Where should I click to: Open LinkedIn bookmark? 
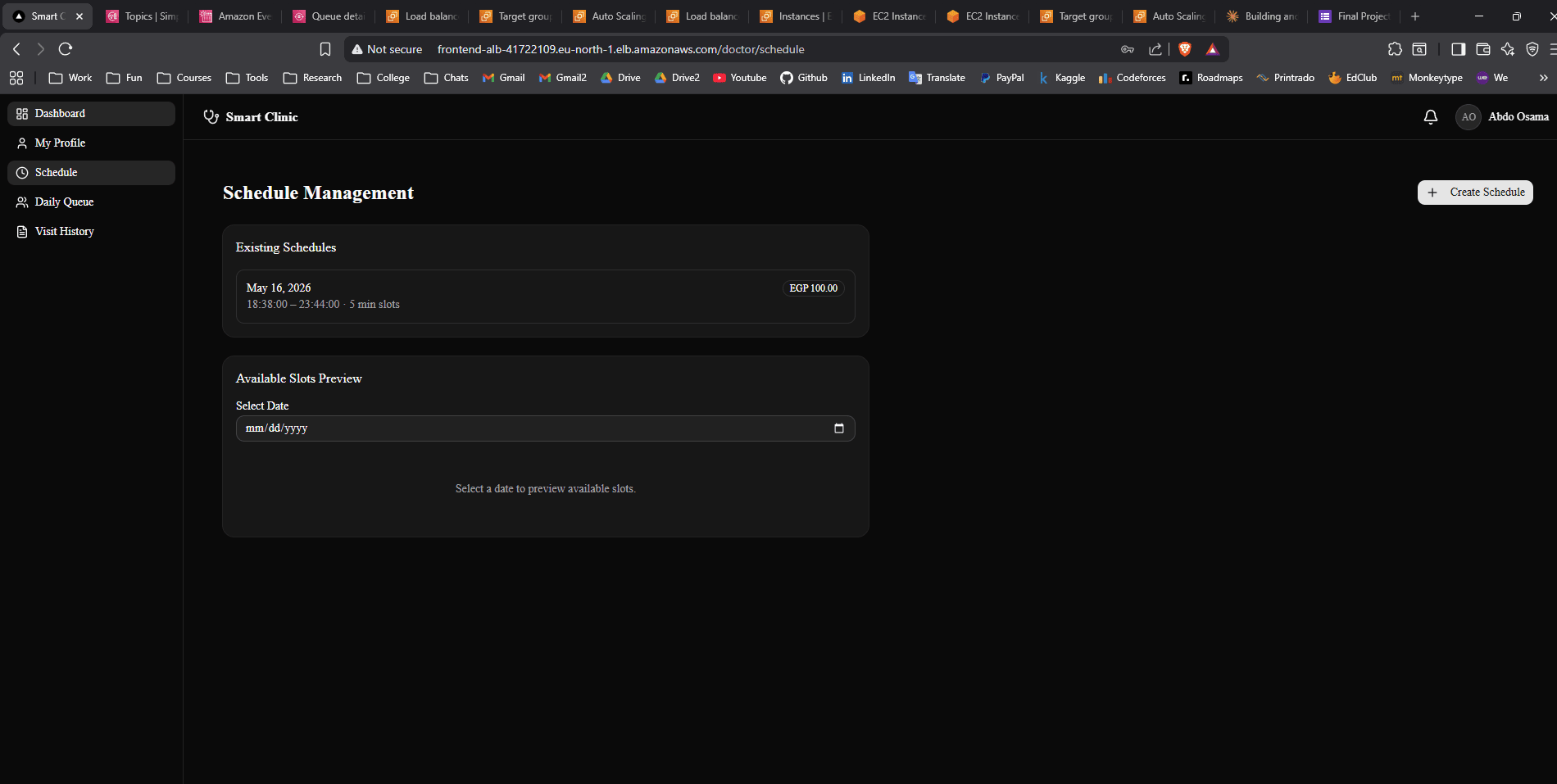pos(869,78)
